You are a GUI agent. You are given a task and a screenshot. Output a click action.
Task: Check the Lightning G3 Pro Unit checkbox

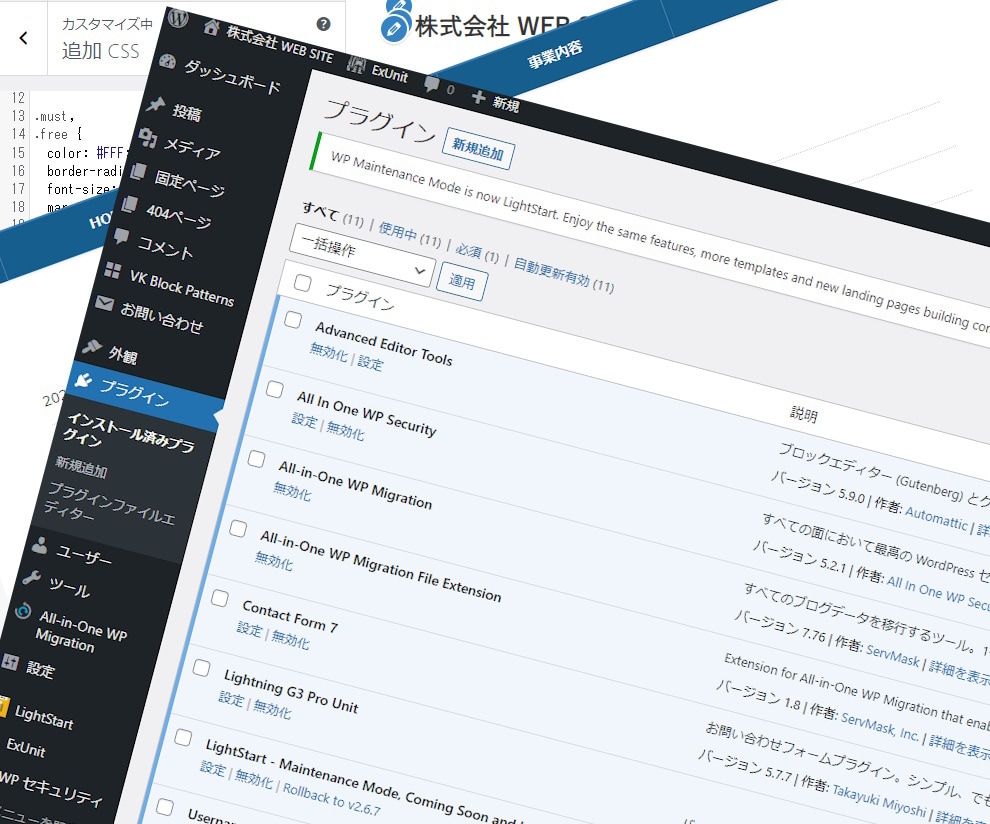[x=201, y=668]
